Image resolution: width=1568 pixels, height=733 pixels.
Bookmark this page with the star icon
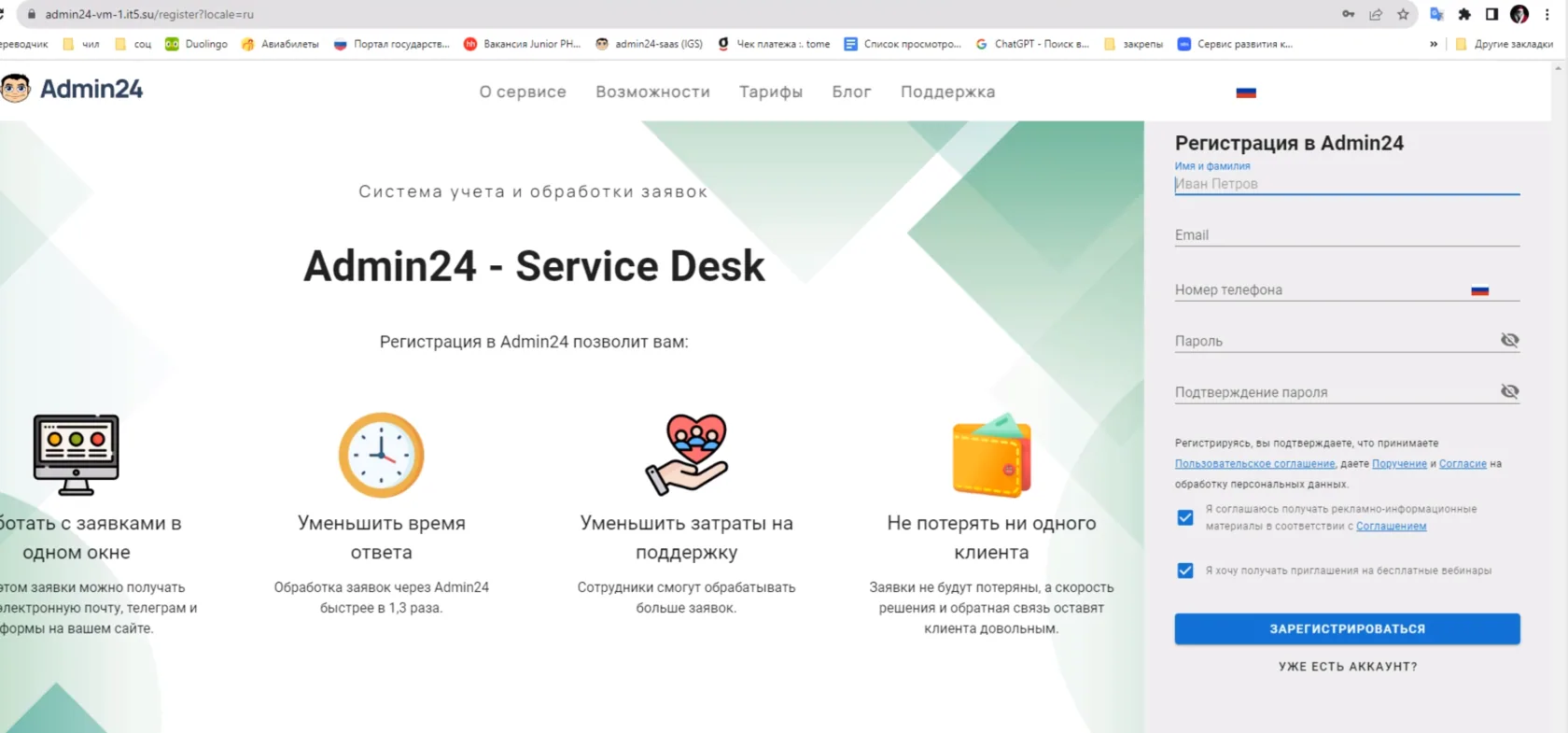point(1403,14)
